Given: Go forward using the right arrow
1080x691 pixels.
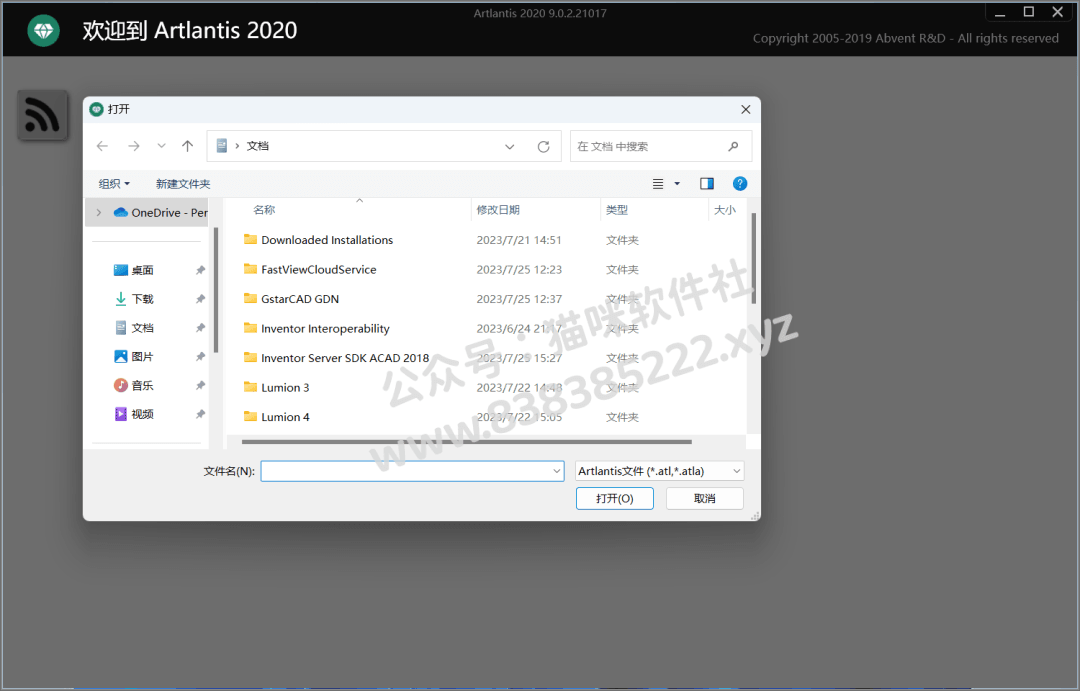Looking at the screenshot, I should point(134,146).
